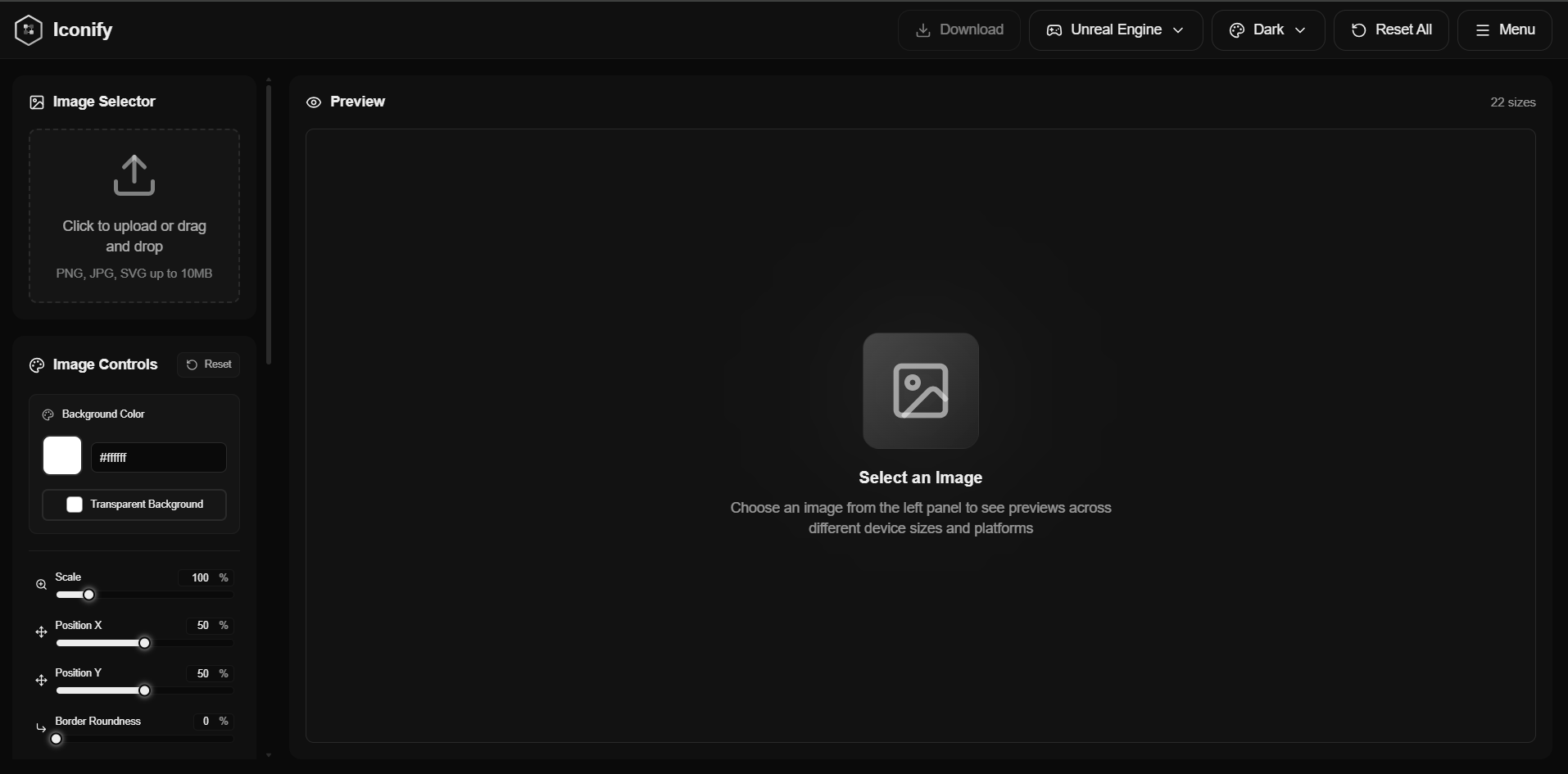Click the Background Color palette icon
This screenshot has height=774, width=1568.
tap(48, 414)
